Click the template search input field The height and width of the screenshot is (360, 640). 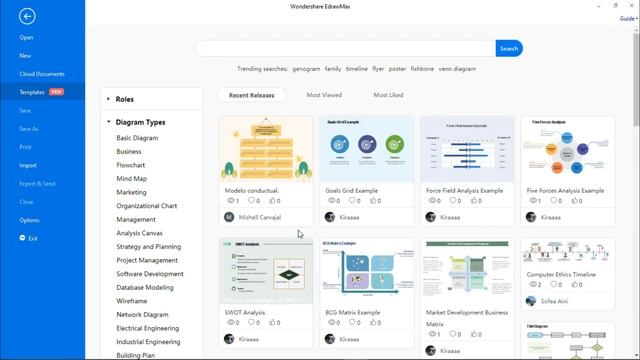pos(346,49)
